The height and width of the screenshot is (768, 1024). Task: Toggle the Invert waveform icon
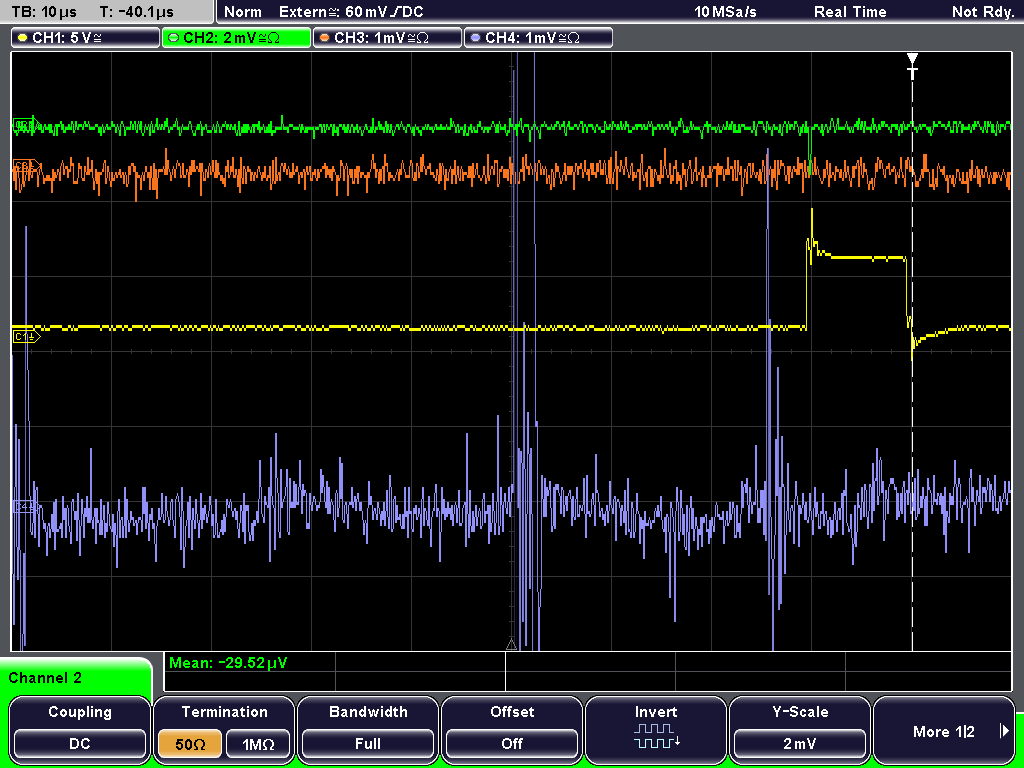coord(656,735)
